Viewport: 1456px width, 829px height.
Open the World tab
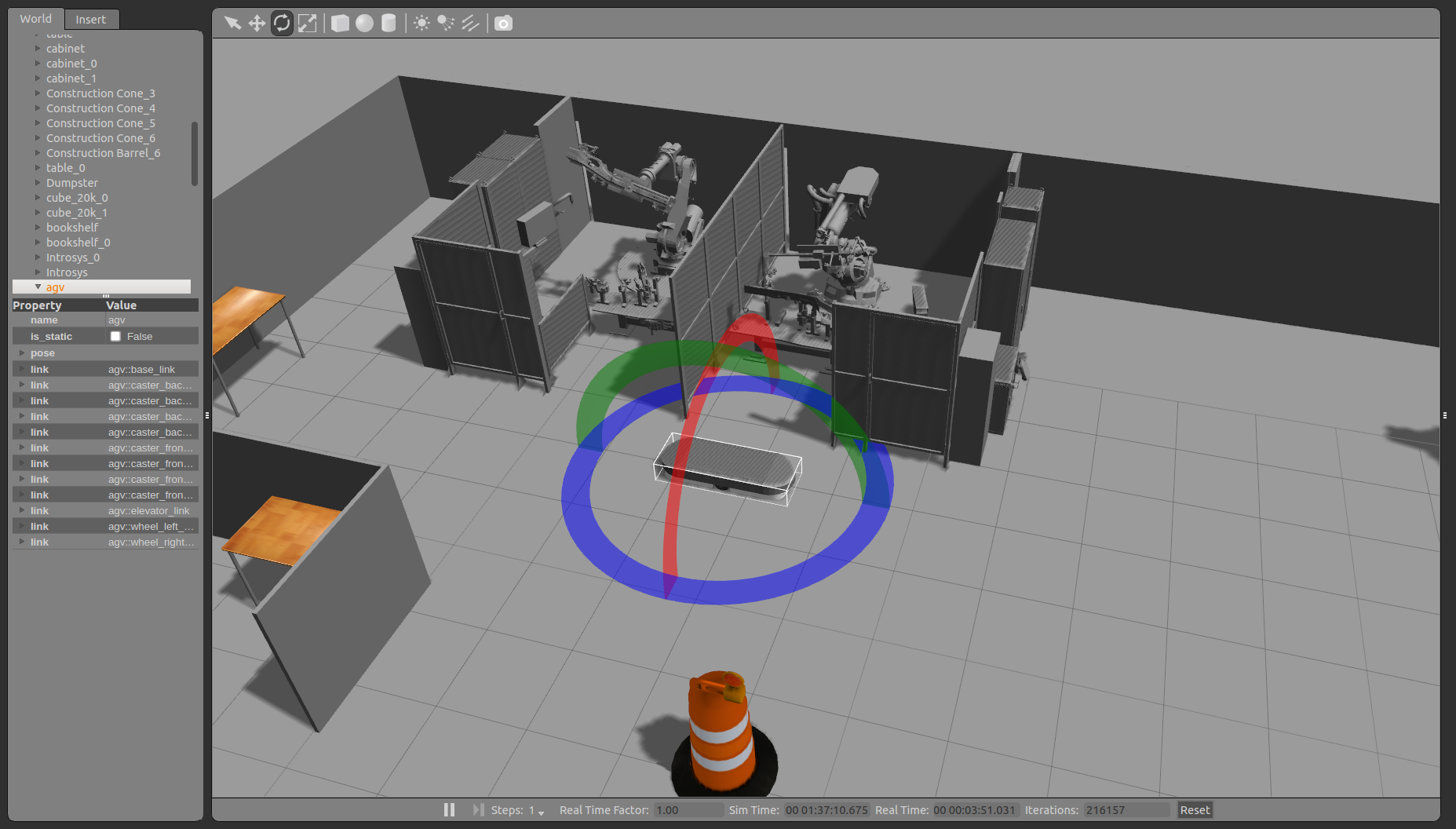point(36,19)
